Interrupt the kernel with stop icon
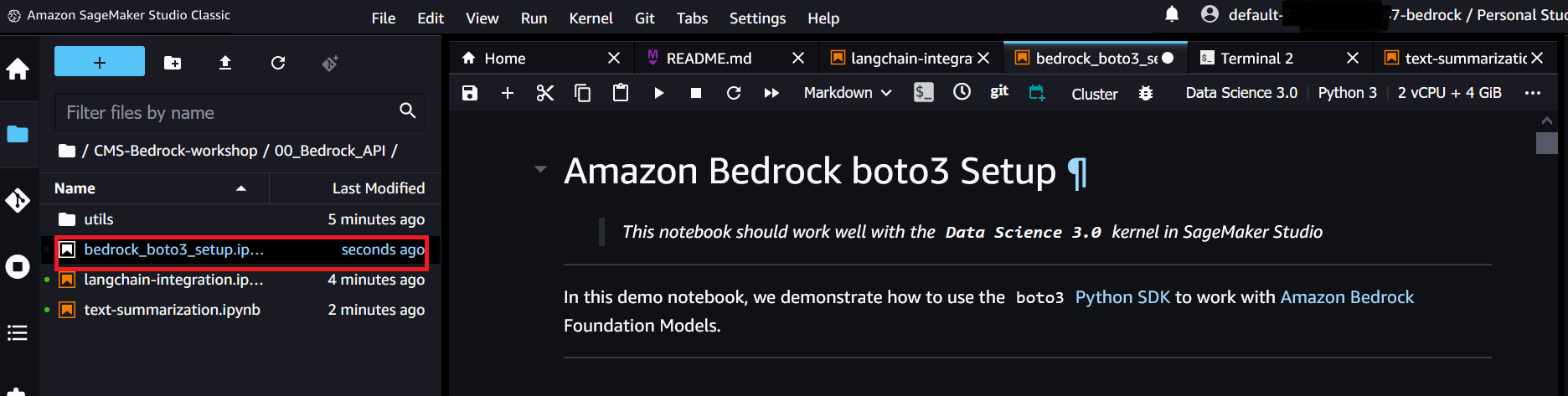 click(696, 93)
